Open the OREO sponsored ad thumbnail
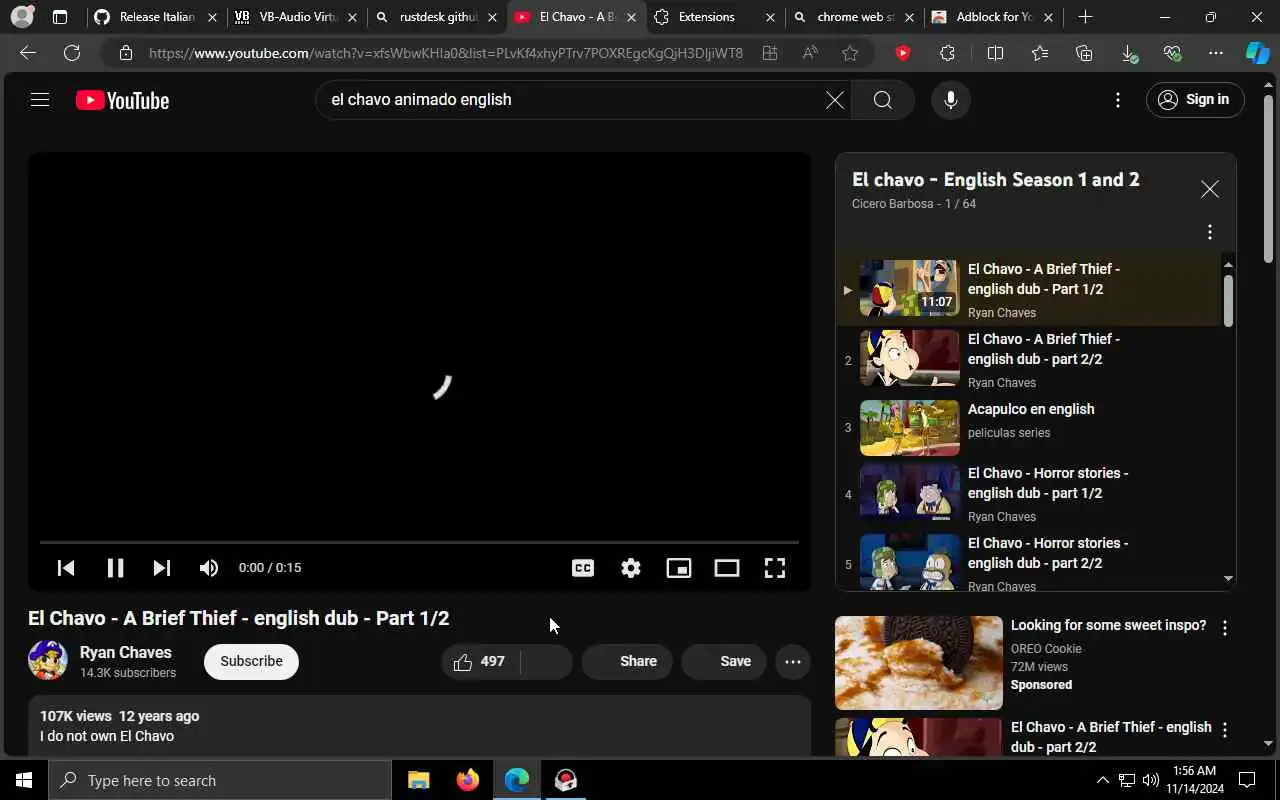 [x=918, y=663]
